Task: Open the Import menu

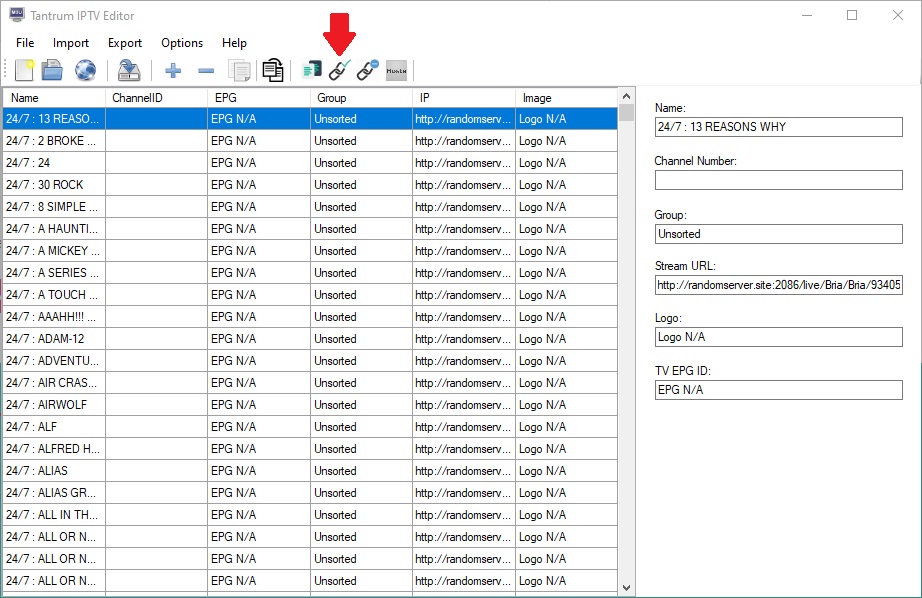Action: (70, 43)
